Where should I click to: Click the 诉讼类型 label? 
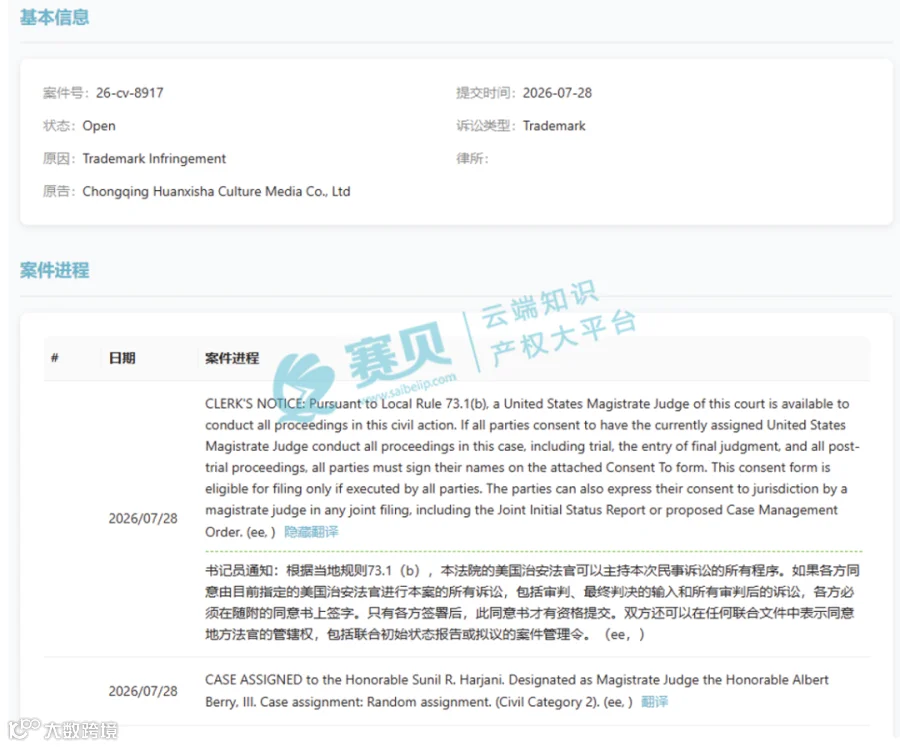point(486,126)
